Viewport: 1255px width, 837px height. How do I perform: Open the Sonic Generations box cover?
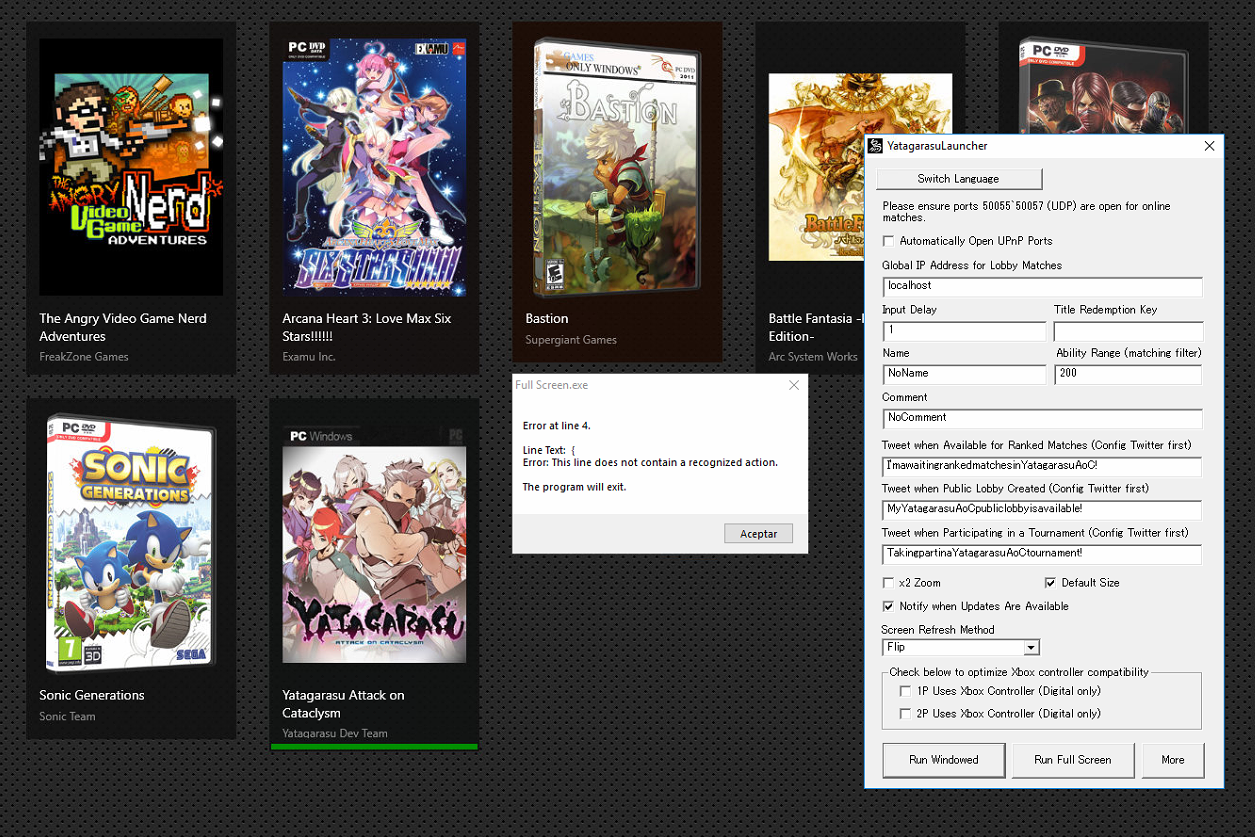click(x=131, y=543)
